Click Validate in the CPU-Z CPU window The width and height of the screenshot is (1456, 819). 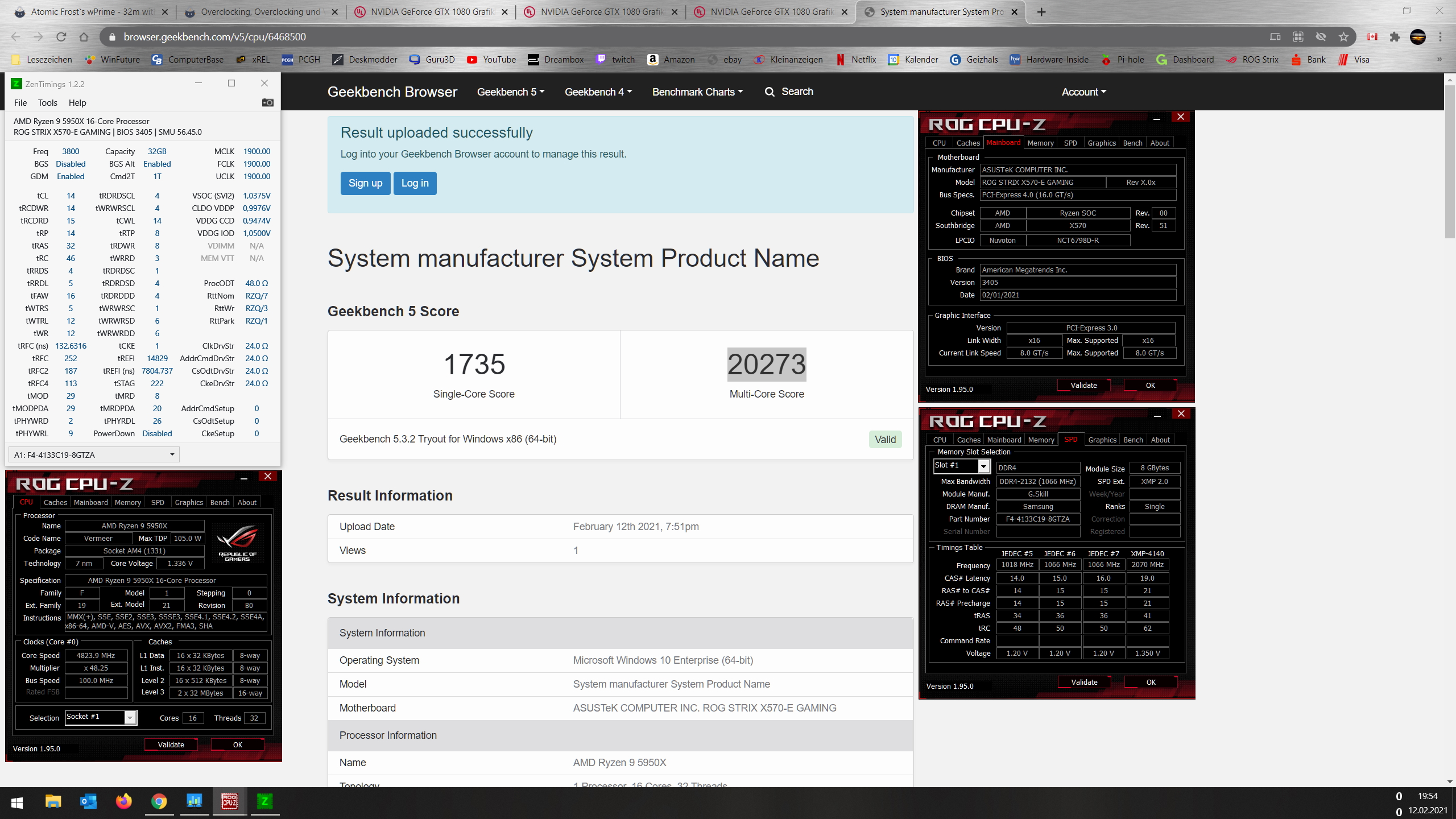click(171, 744)
